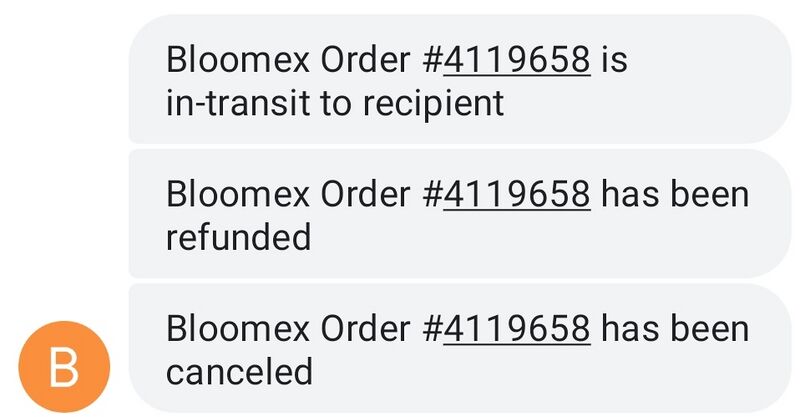Click 'in-transit to recipient' text line
Screen dimensions: 800x417
tap(335, 103)
